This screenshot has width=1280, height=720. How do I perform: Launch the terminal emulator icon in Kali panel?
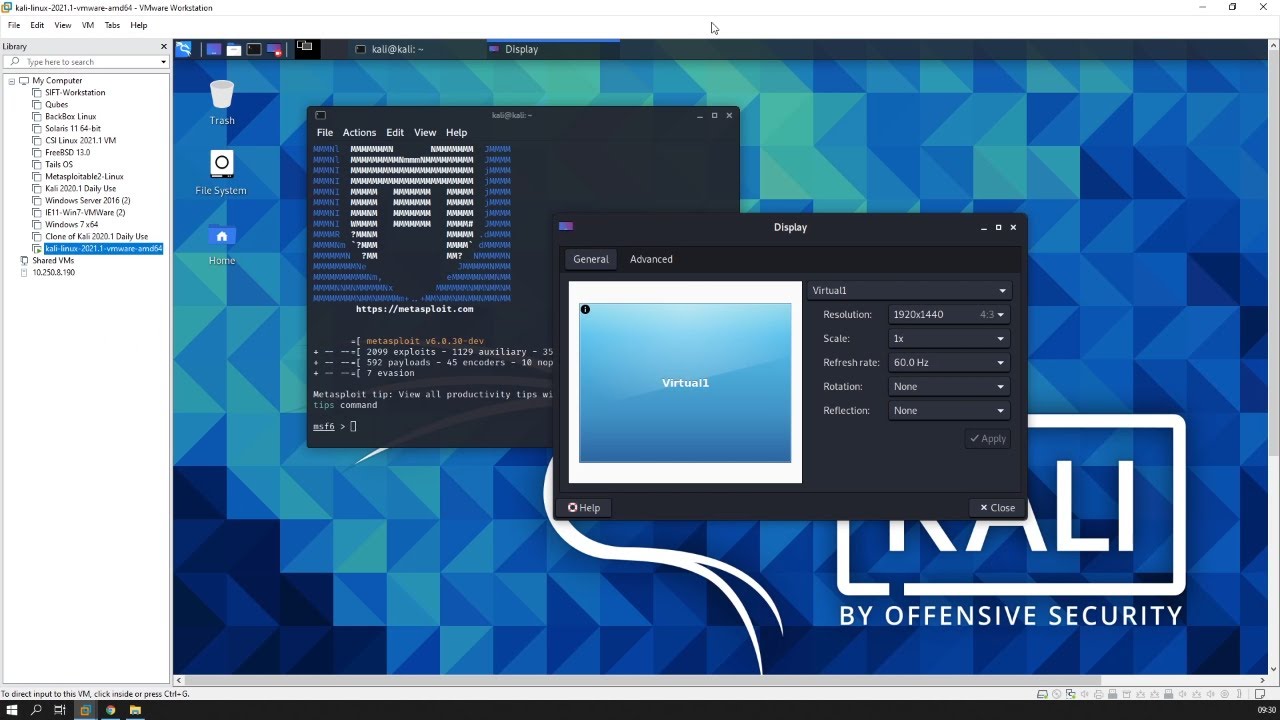click(x=254, y=49)
